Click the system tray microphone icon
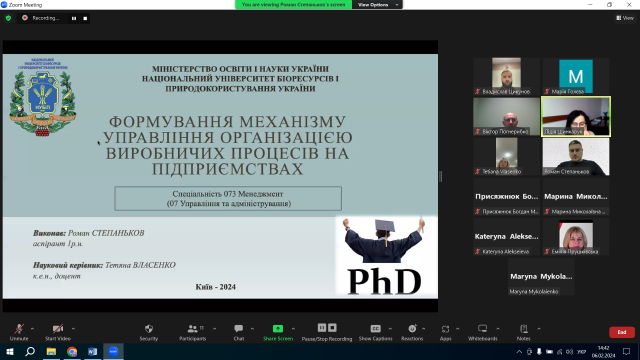 pos(539,351)
